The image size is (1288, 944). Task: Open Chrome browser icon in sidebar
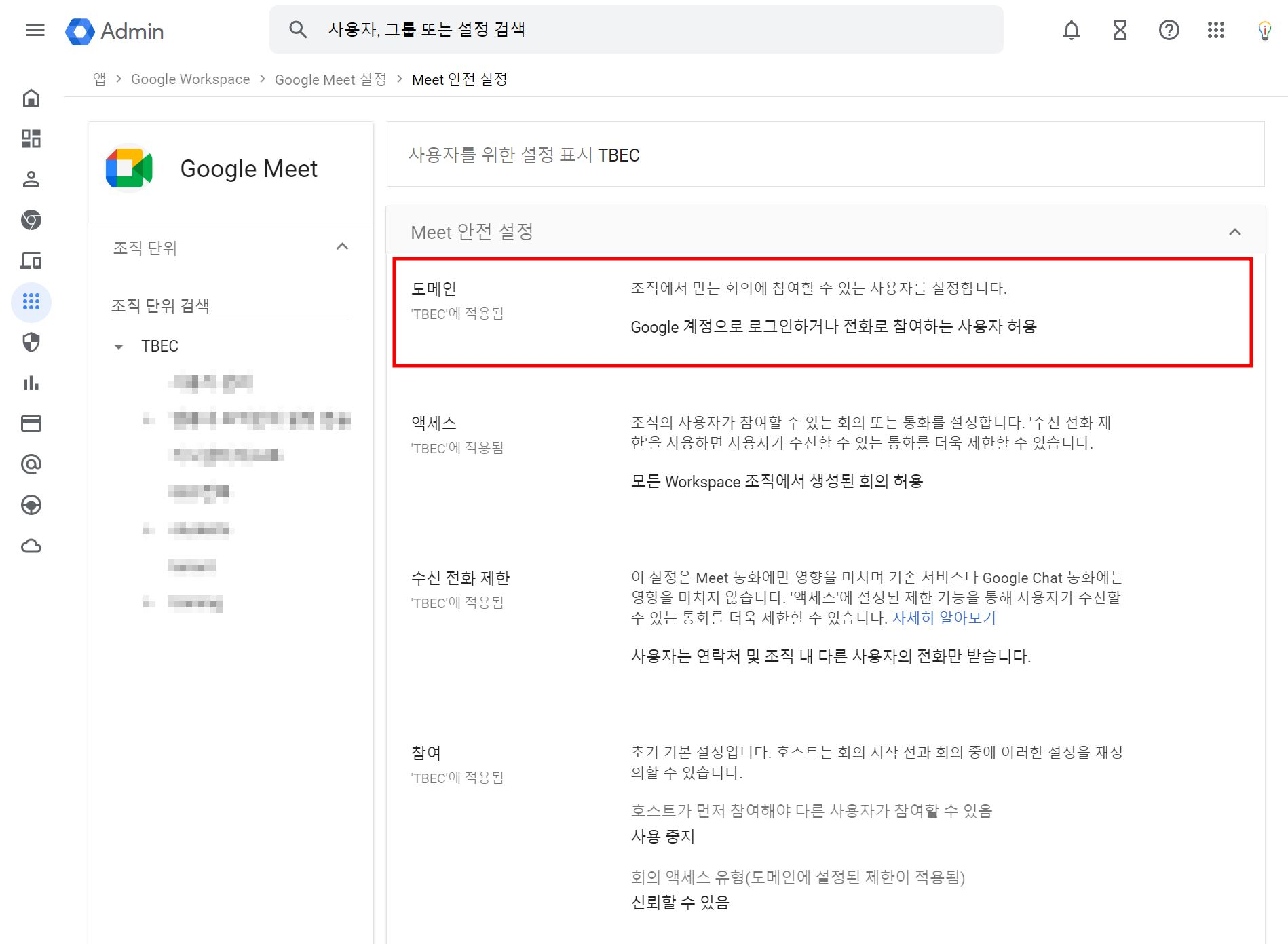pyautogui.click(x=31, y=220)
